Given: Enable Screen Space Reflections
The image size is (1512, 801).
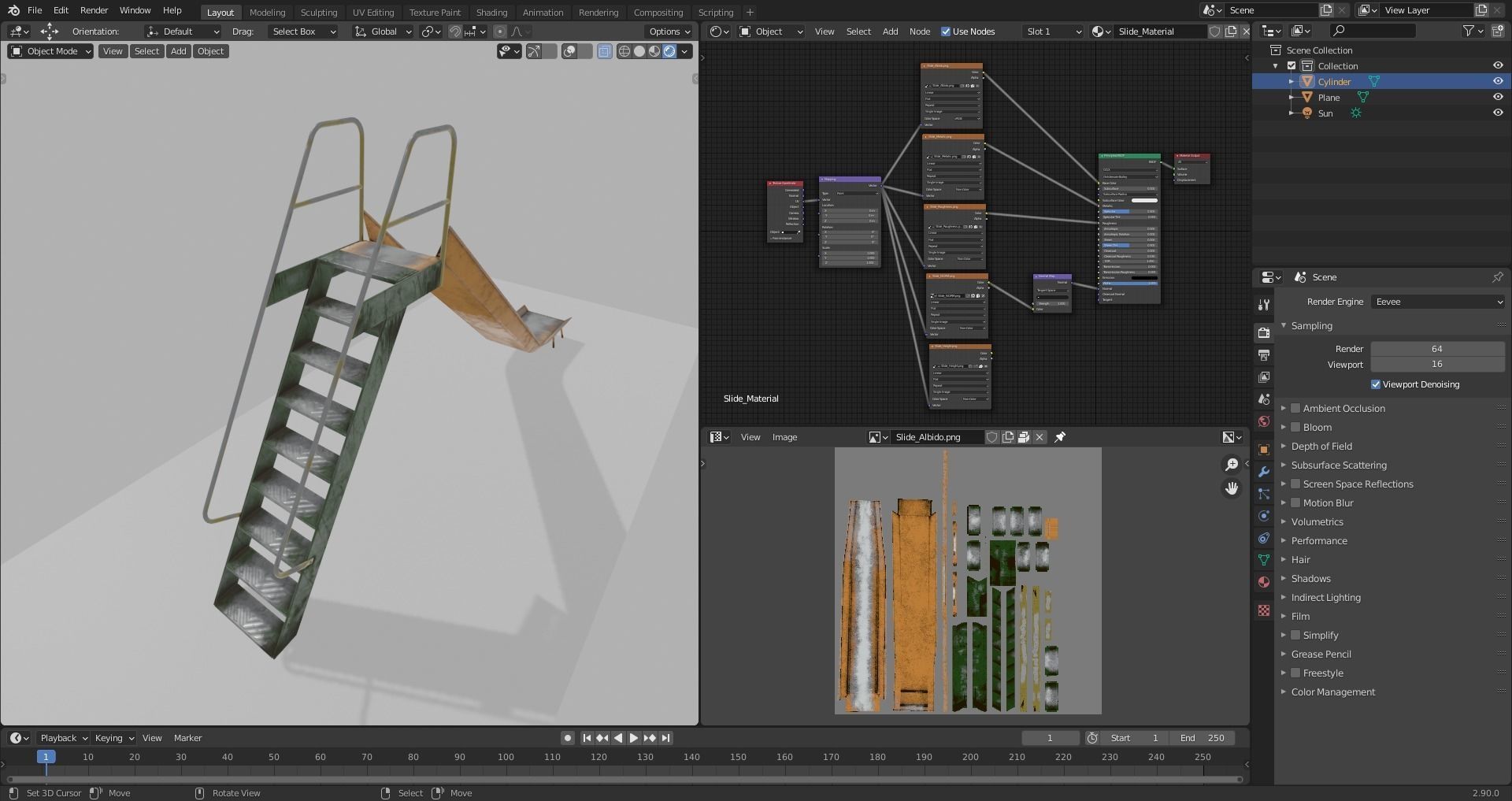Looking at the screenshot, I should click(1295, 484).
